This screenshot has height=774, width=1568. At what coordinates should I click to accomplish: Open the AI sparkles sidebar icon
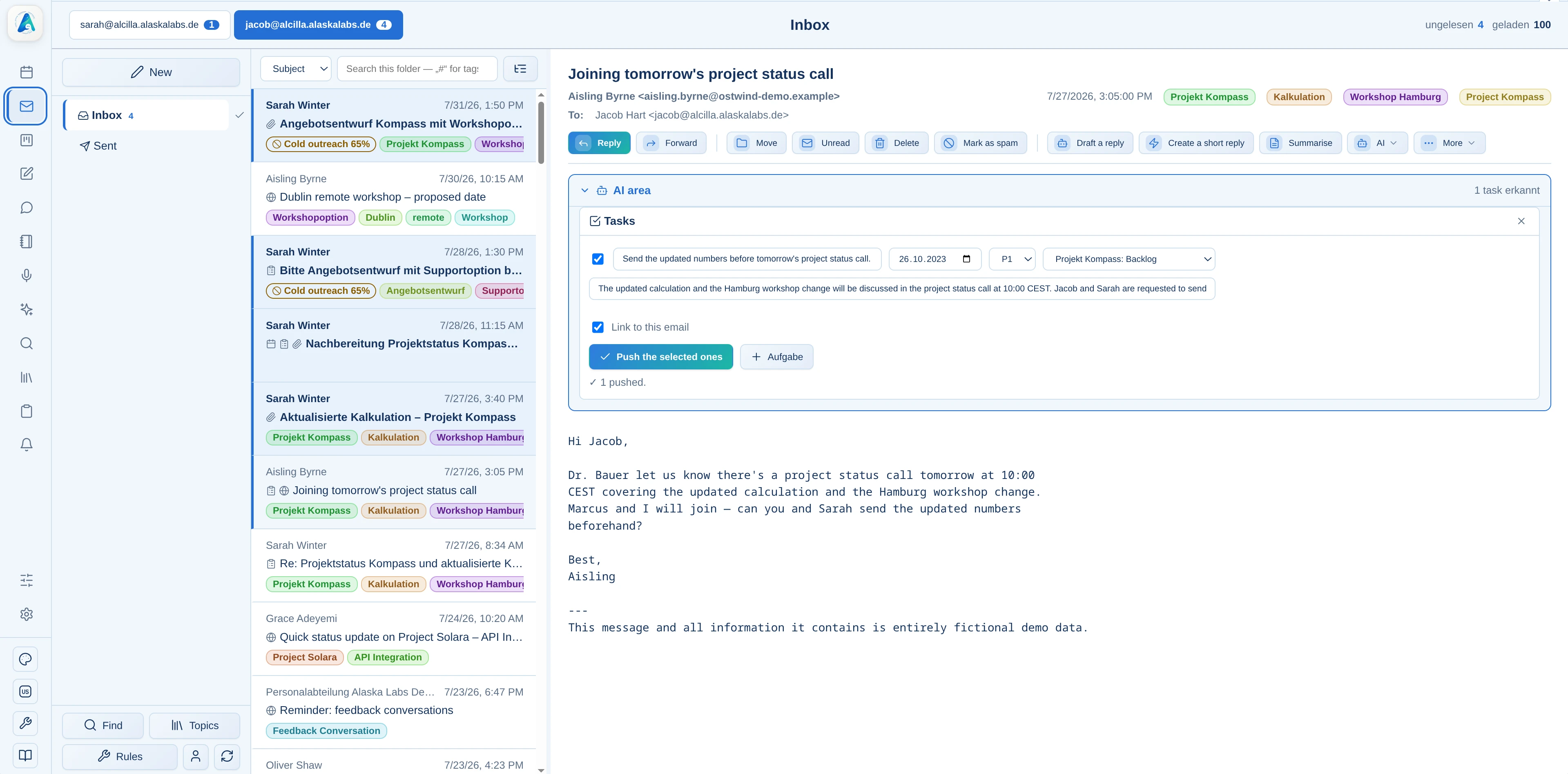click(x=26, y=309)
